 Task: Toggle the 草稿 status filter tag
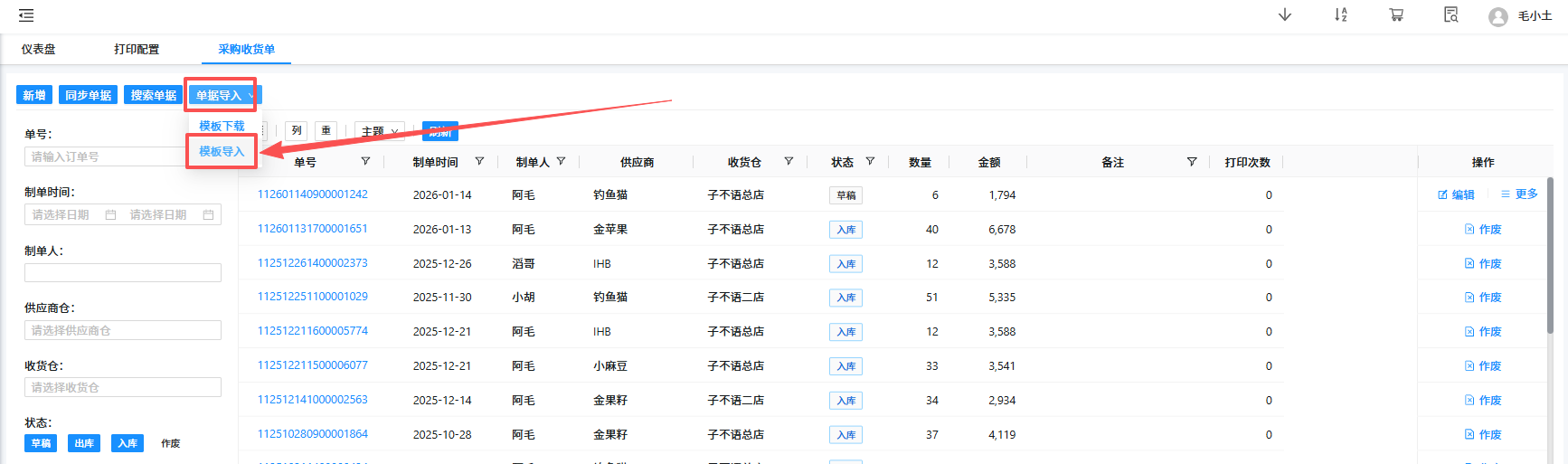[x=41, y=443]
